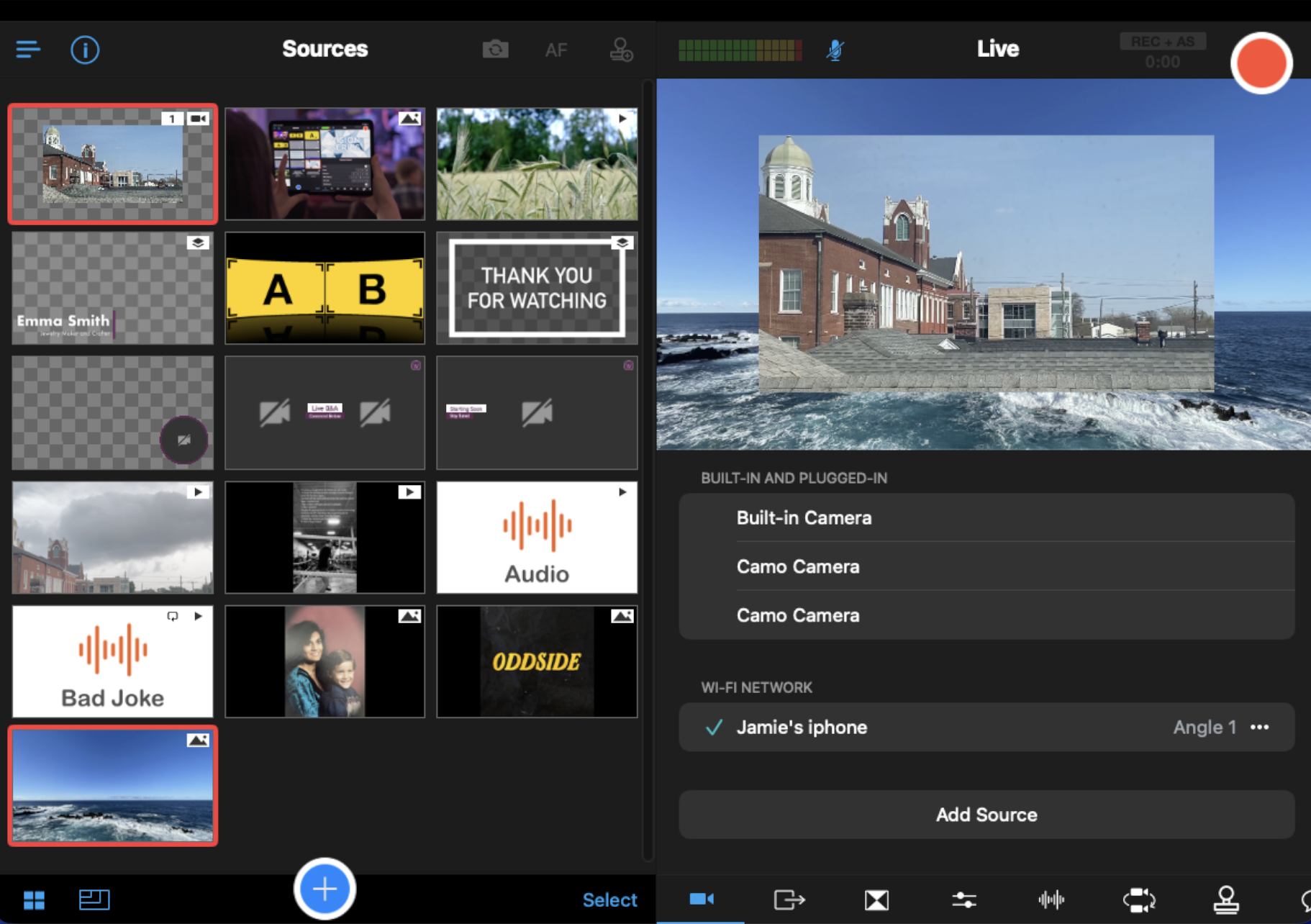Open the hamburger menu in Sources header
Viewport: 1311px width, 924px height.
[28, 50]
